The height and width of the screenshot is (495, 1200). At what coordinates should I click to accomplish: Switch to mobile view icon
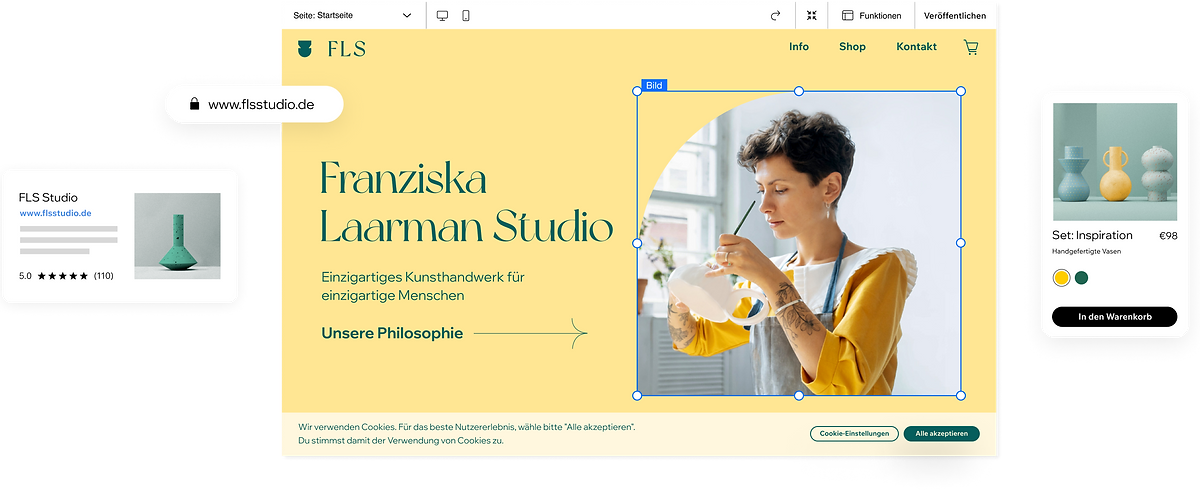pyautogui.click(x=466, y=15)
